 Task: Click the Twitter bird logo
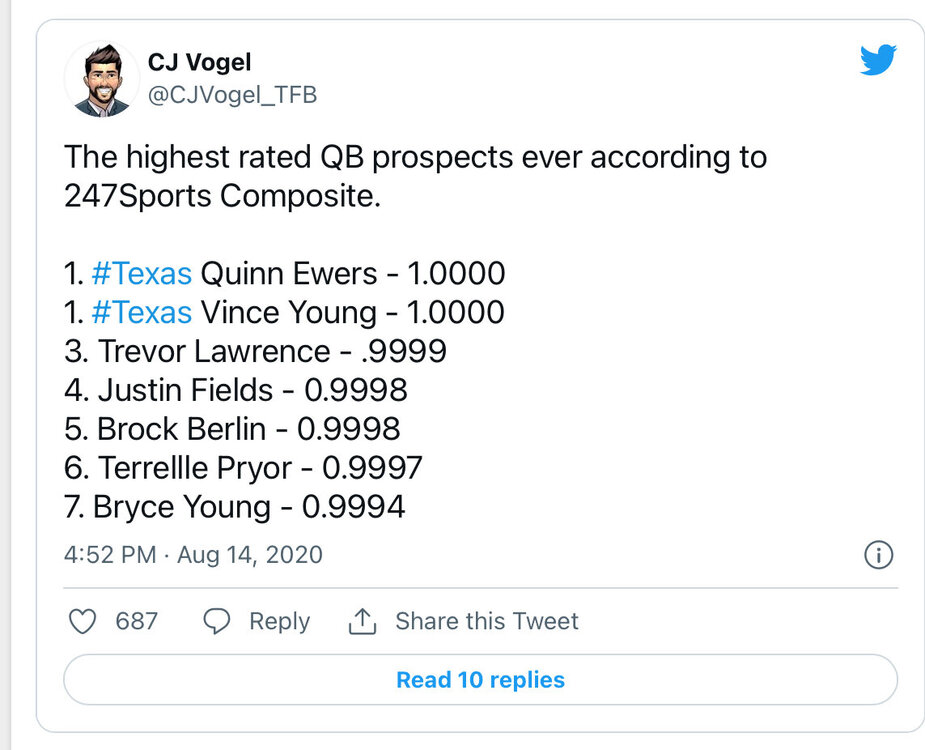click(879, 60)
